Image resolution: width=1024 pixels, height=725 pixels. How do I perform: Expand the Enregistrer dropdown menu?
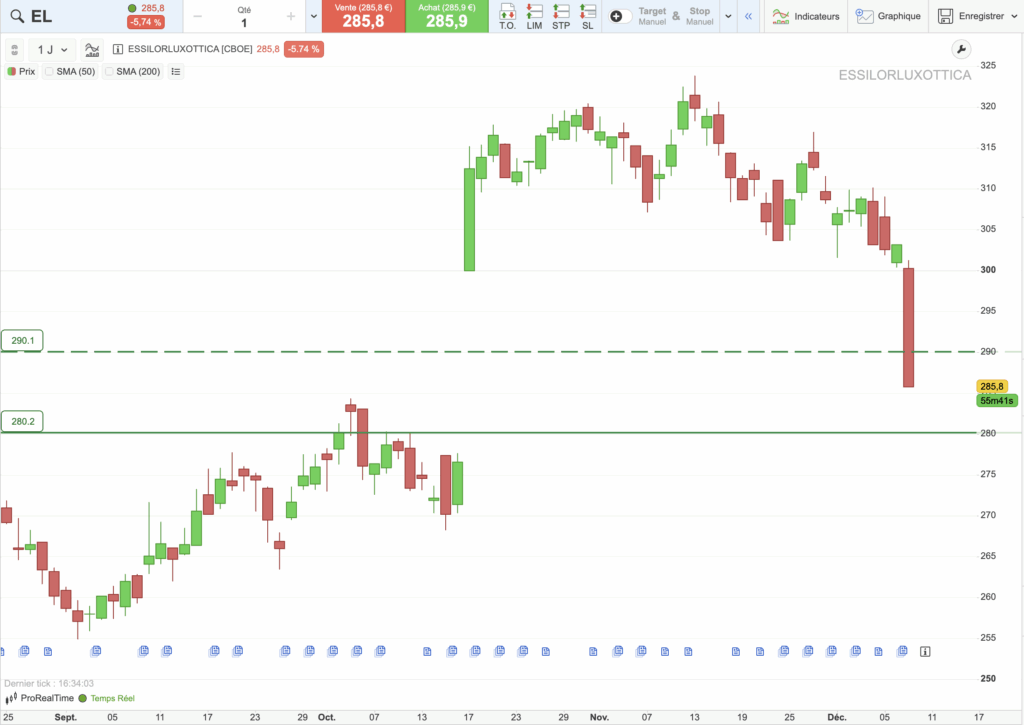coord(1015,16)
